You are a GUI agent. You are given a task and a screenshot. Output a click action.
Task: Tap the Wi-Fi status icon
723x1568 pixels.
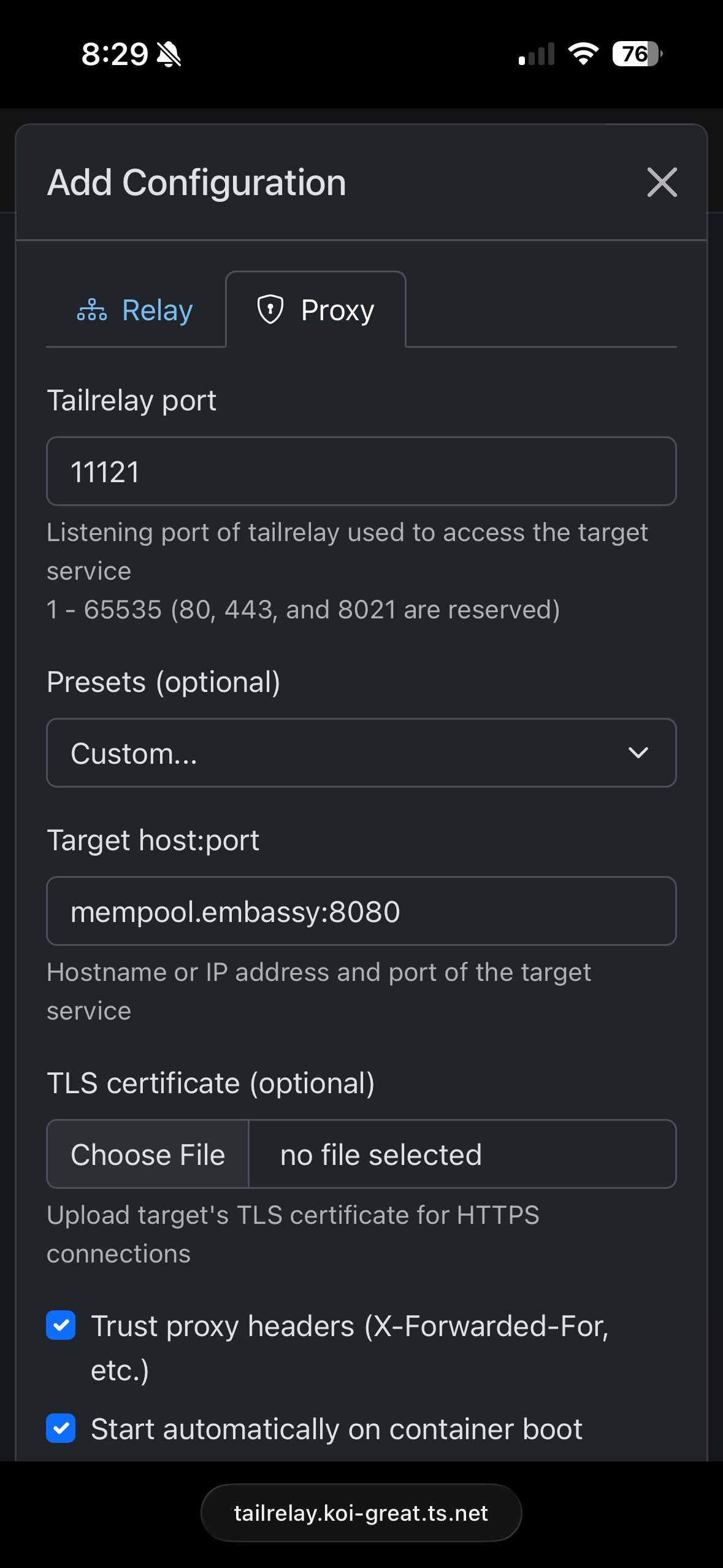coord(583,54)
